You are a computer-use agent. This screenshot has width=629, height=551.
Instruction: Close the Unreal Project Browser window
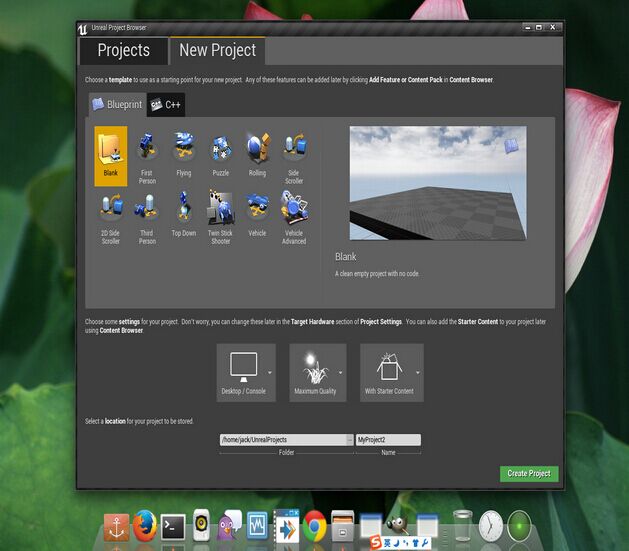pyautogui.click(x=553, y=27)
